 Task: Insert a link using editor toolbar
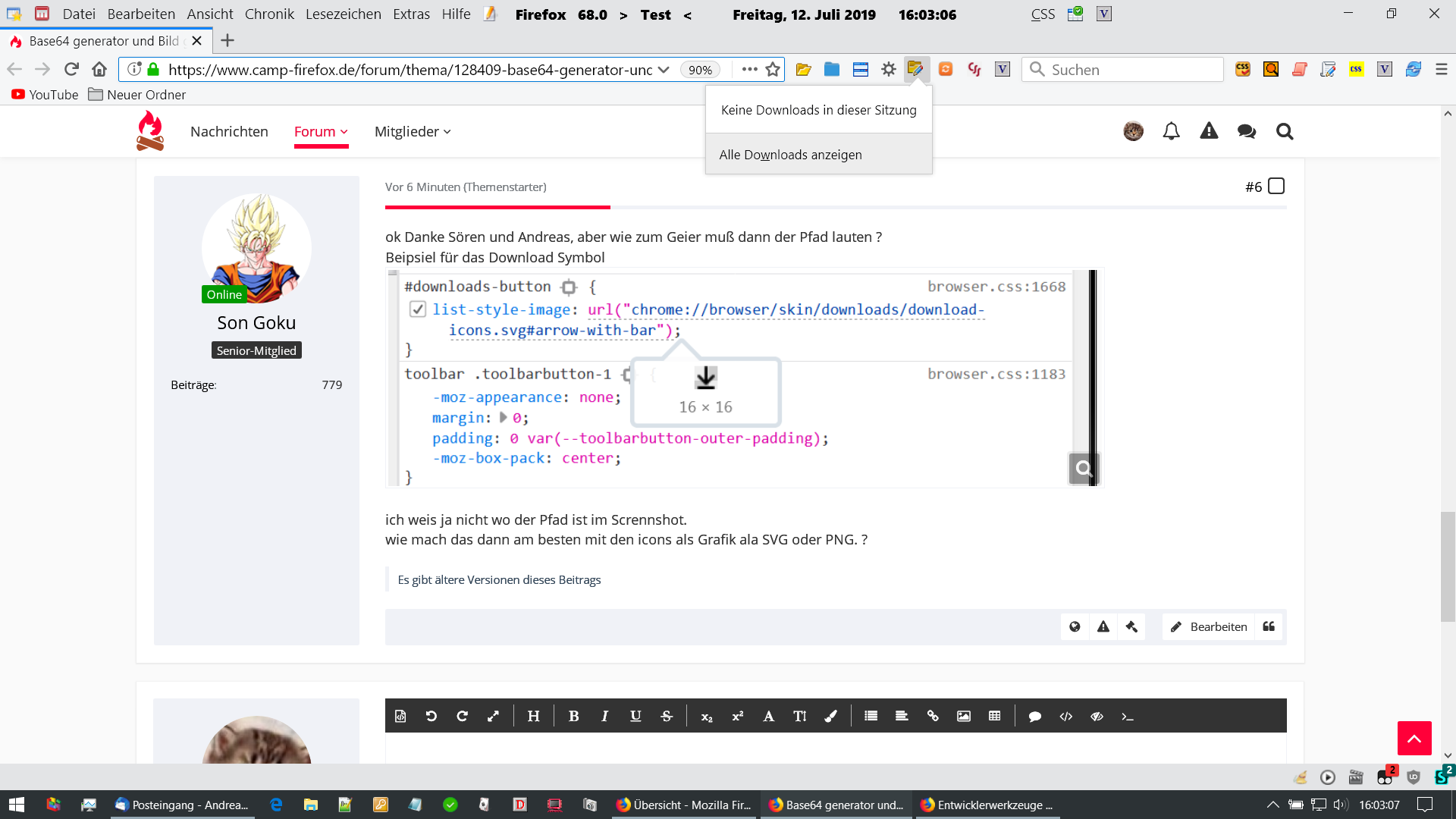[933, 716]
